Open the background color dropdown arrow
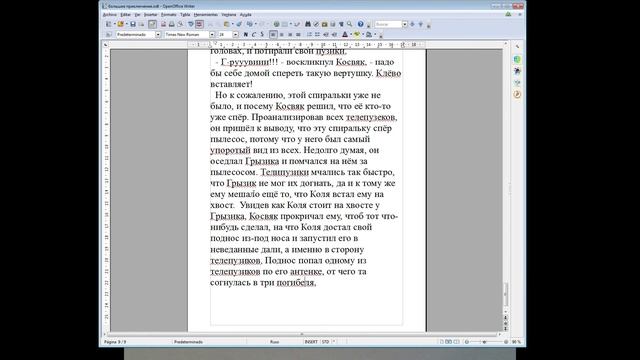This screenshot has width=640, height=360. click(x=375, y=35)
